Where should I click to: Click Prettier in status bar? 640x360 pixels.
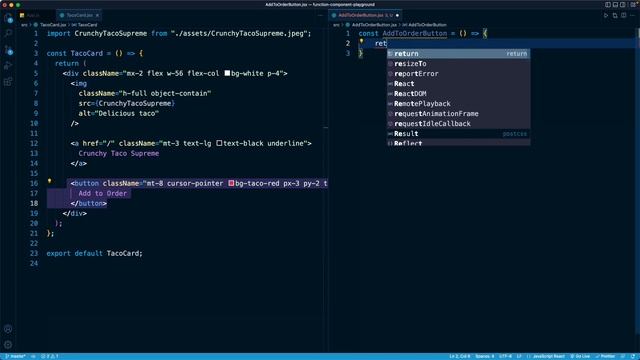pyautogui.click(x=605, y=356)
